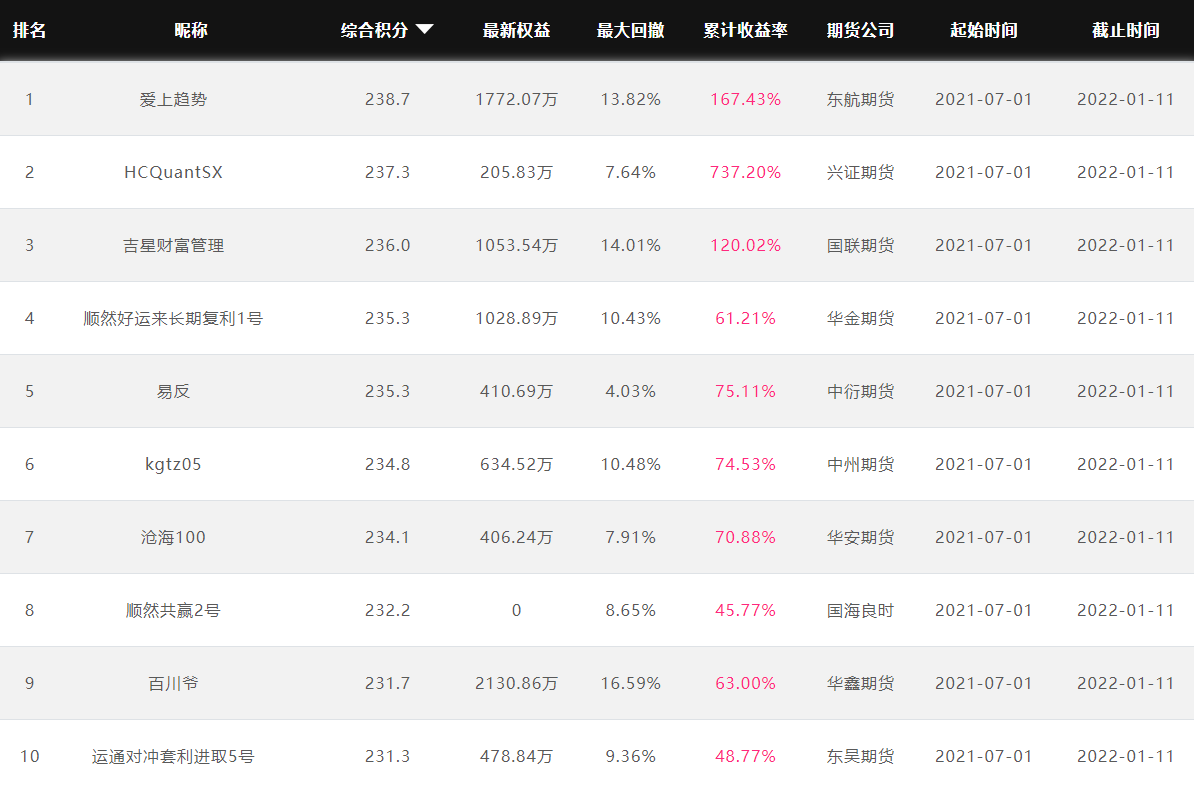Click drawdown value 13.82%
Screen dimensions: 1194x789
pyautogui.click(x=631, y=100)
